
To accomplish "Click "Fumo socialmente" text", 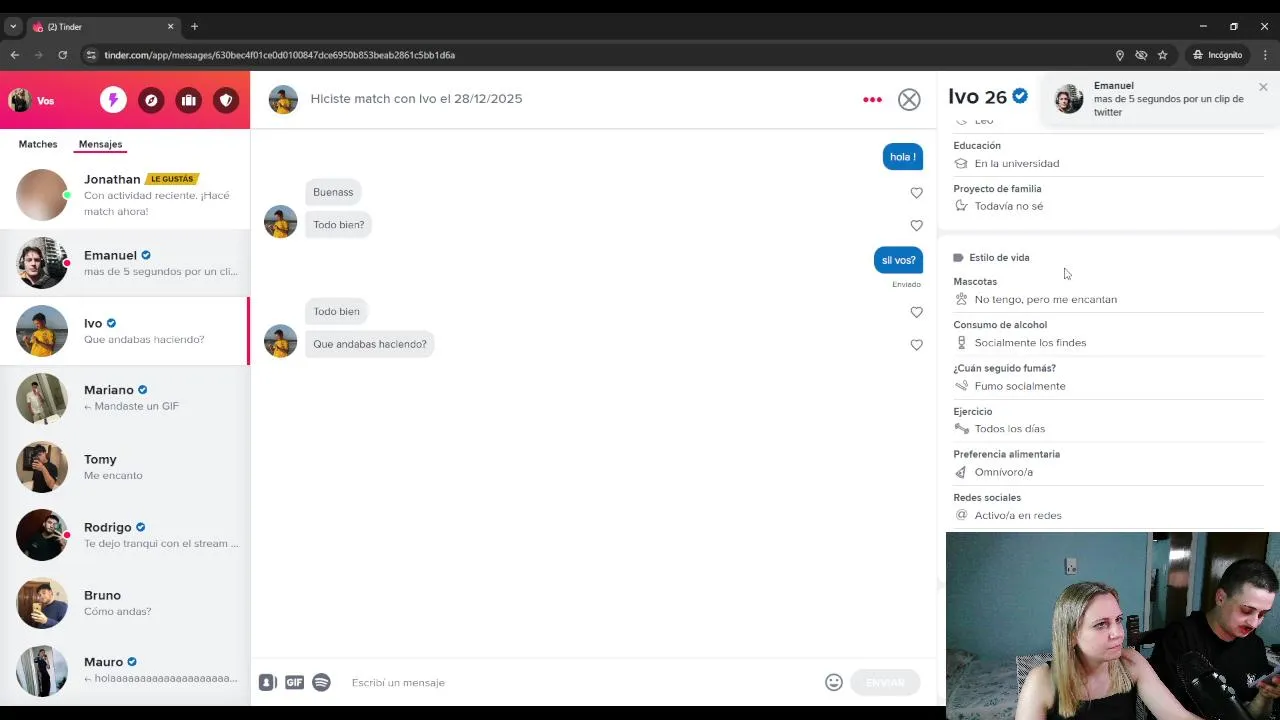I will 1020,386.
